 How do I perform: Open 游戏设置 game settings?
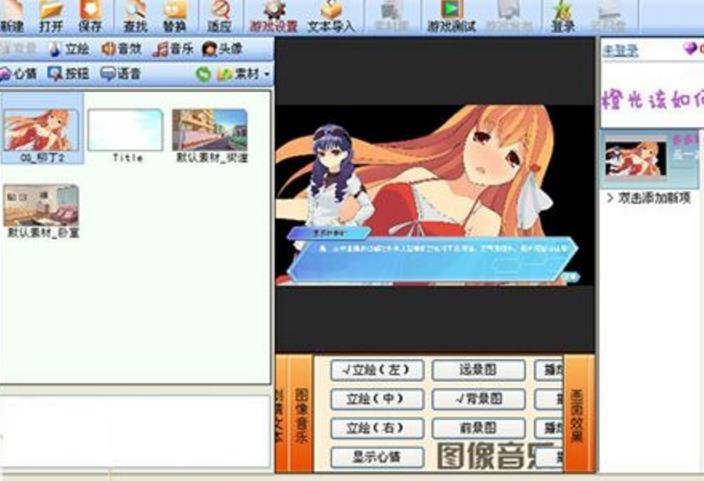(274, 16)
